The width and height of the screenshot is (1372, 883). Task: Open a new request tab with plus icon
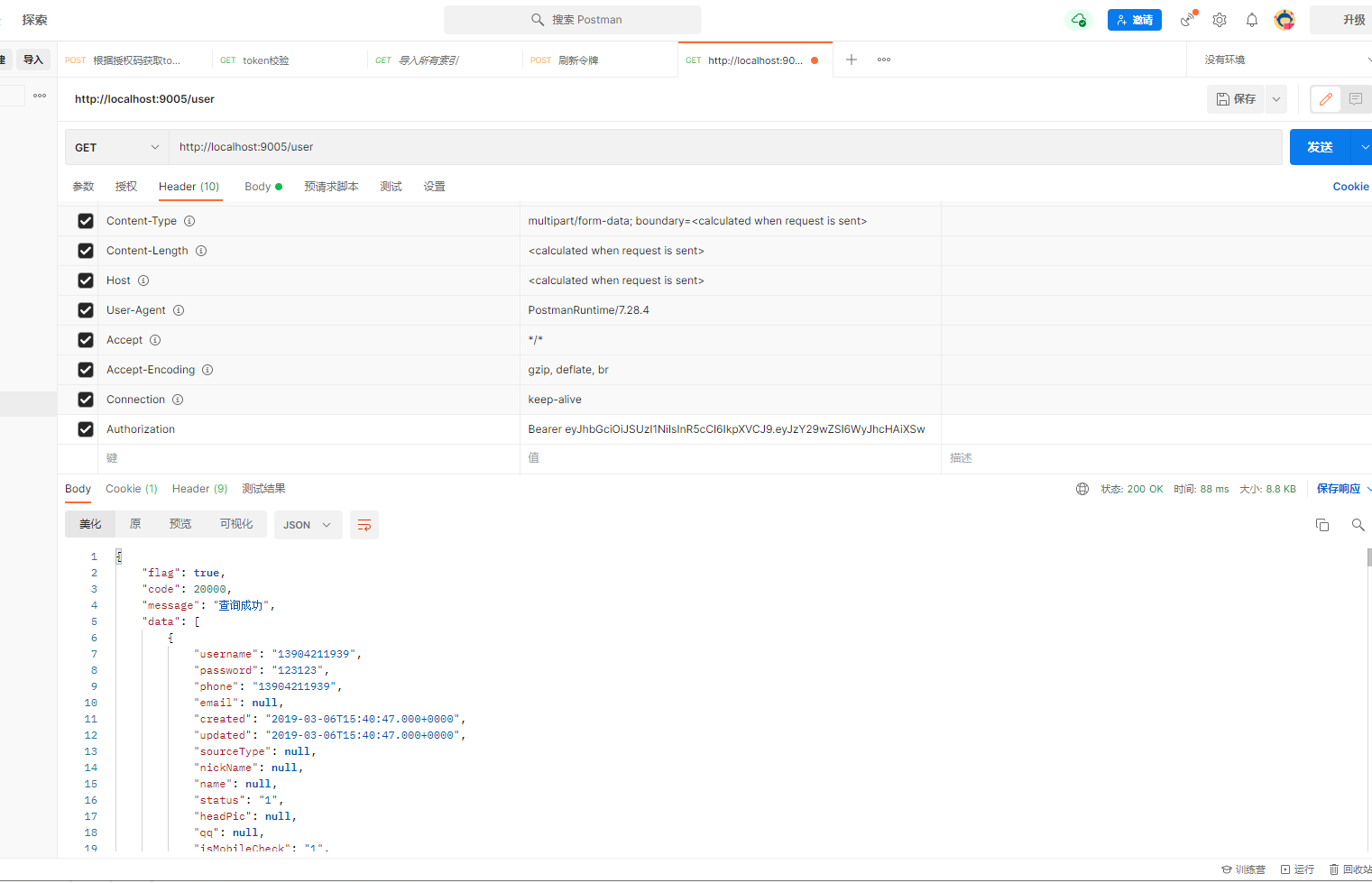coord(851,60)
